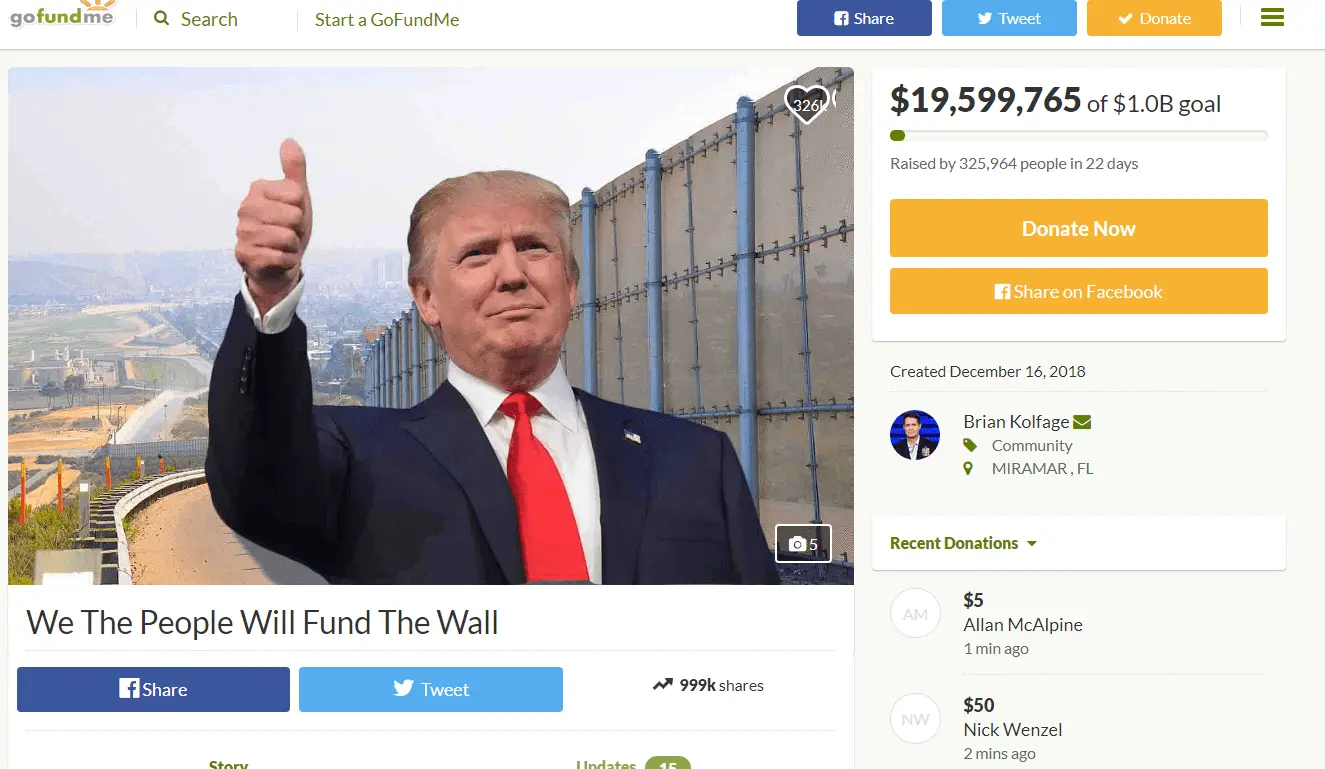This screenshot has width=1325, height=769.
Task: Click the Community tag icon
Action: click(969, 445)
